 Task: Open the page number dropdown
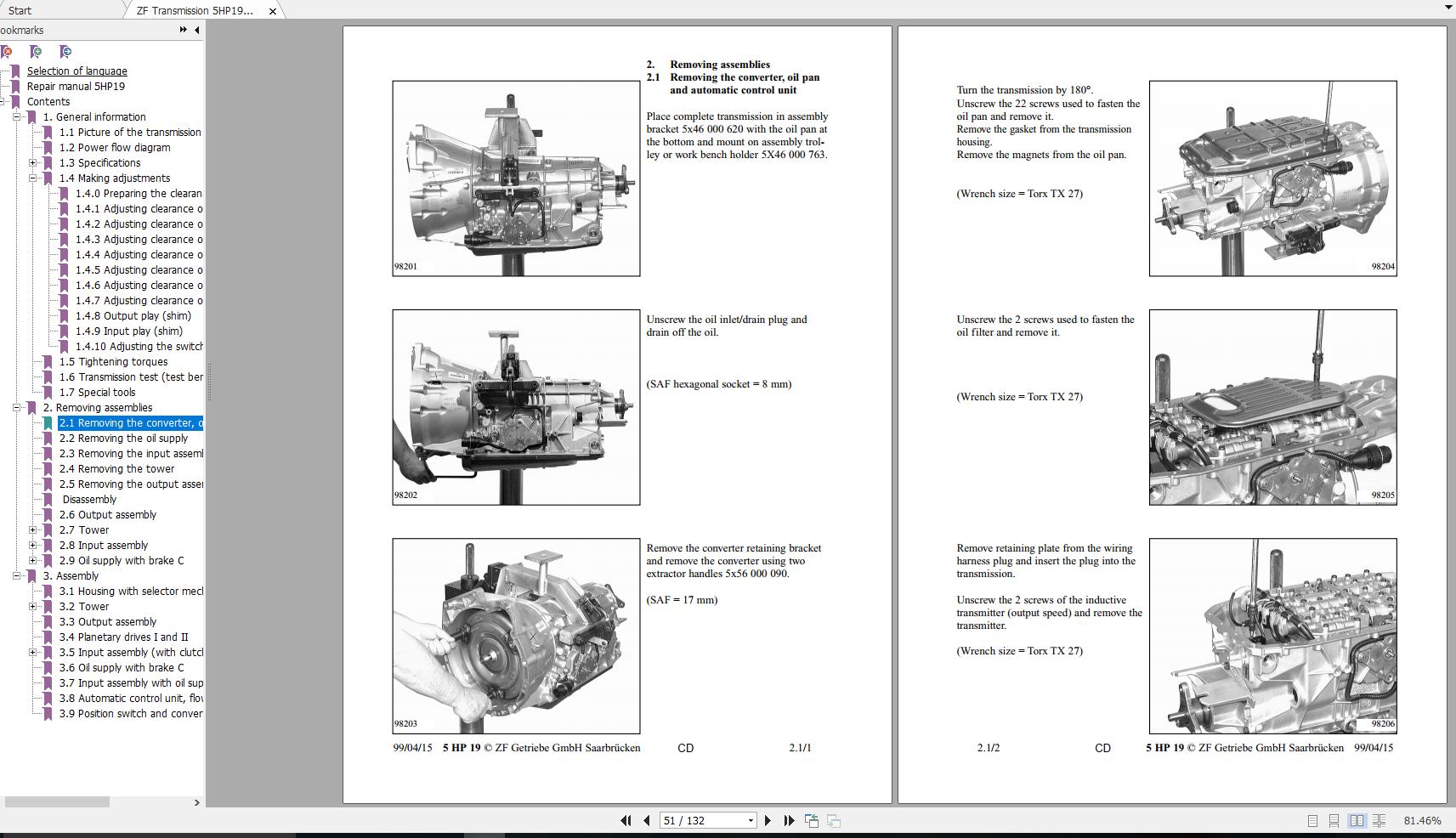[751, 820]
